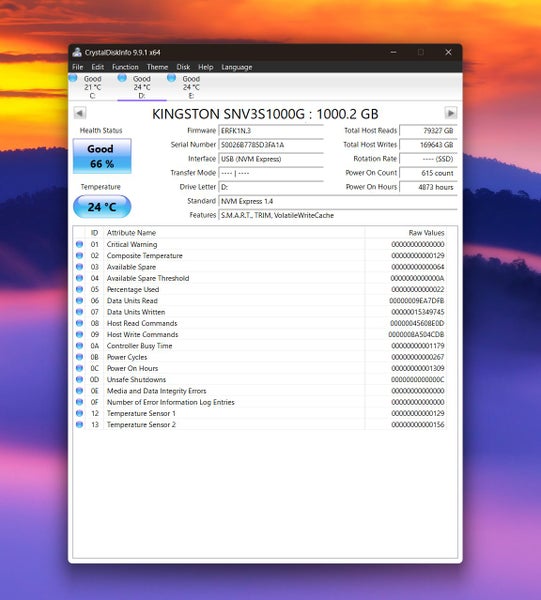Click the CrystalDiskInfo title bar app icon
Viewport: 541px width, 600px height.
(77, 52)
